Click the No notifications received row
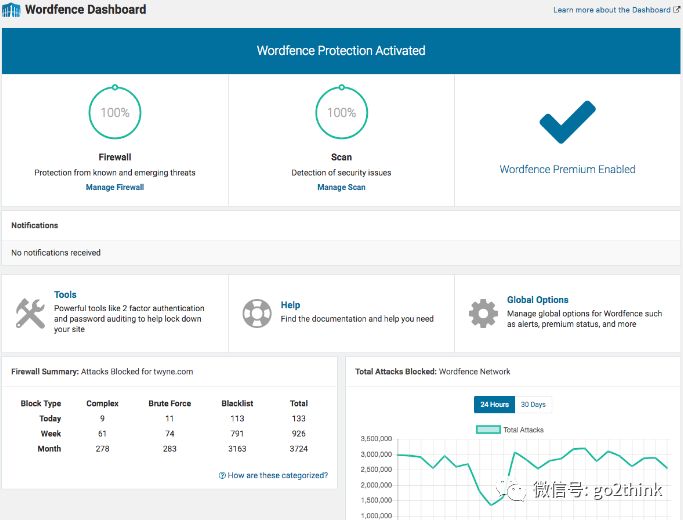 [x=341, y=253]
